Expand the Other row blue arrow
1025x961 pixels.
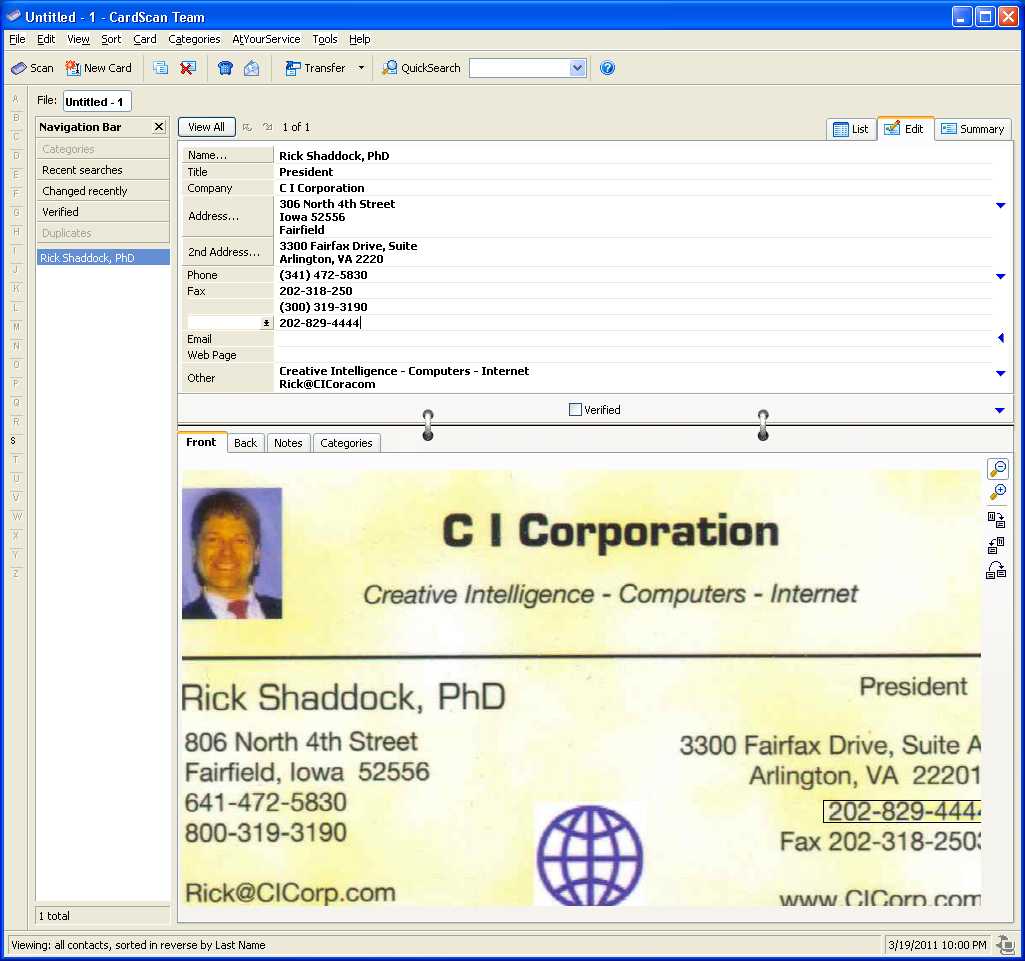tap(1000, 373)
